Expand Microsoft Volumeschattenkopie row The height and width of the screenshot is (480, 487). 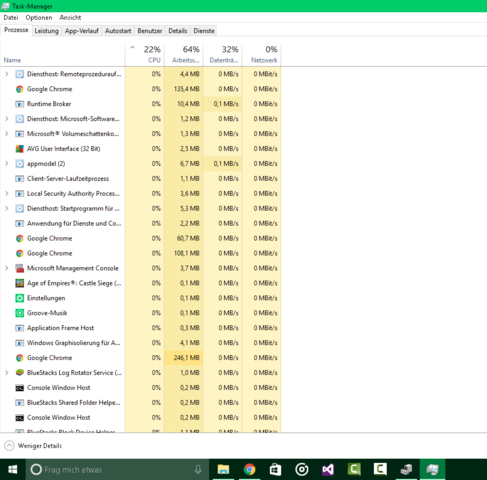point(6,134)
